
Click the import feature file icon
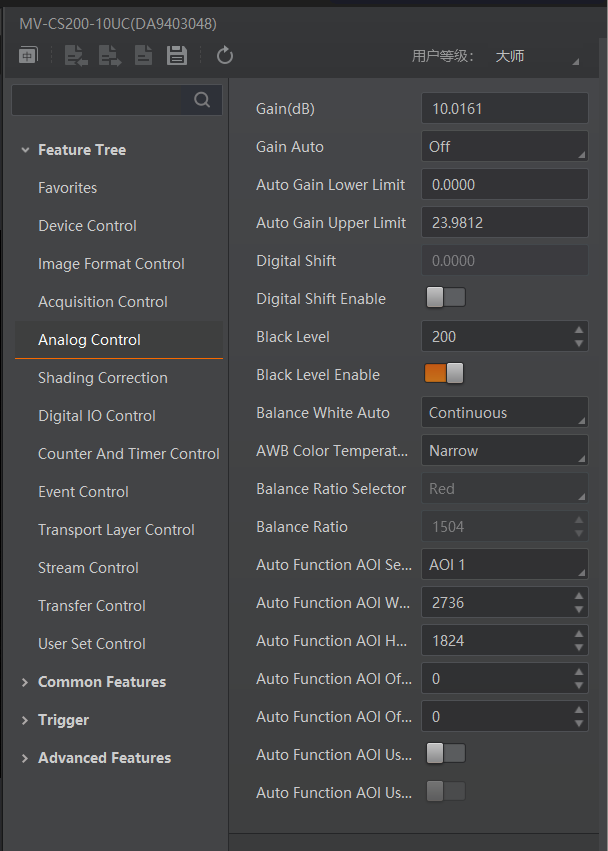tap(76, 55)
